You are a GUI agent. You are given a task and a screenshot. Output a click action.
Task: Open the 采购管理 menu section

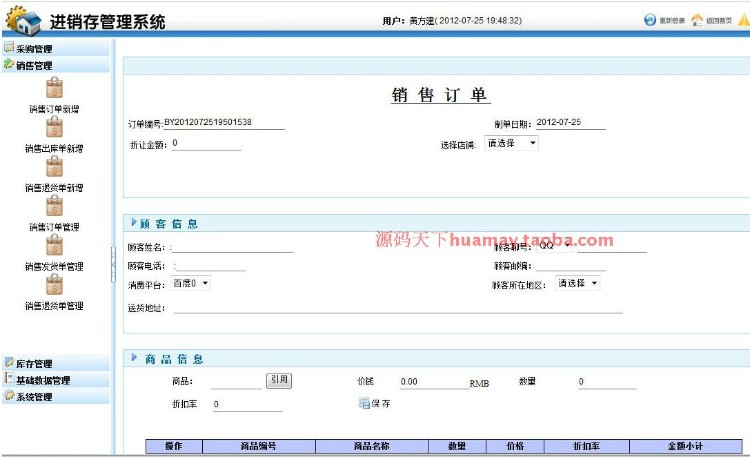point(56,48)
